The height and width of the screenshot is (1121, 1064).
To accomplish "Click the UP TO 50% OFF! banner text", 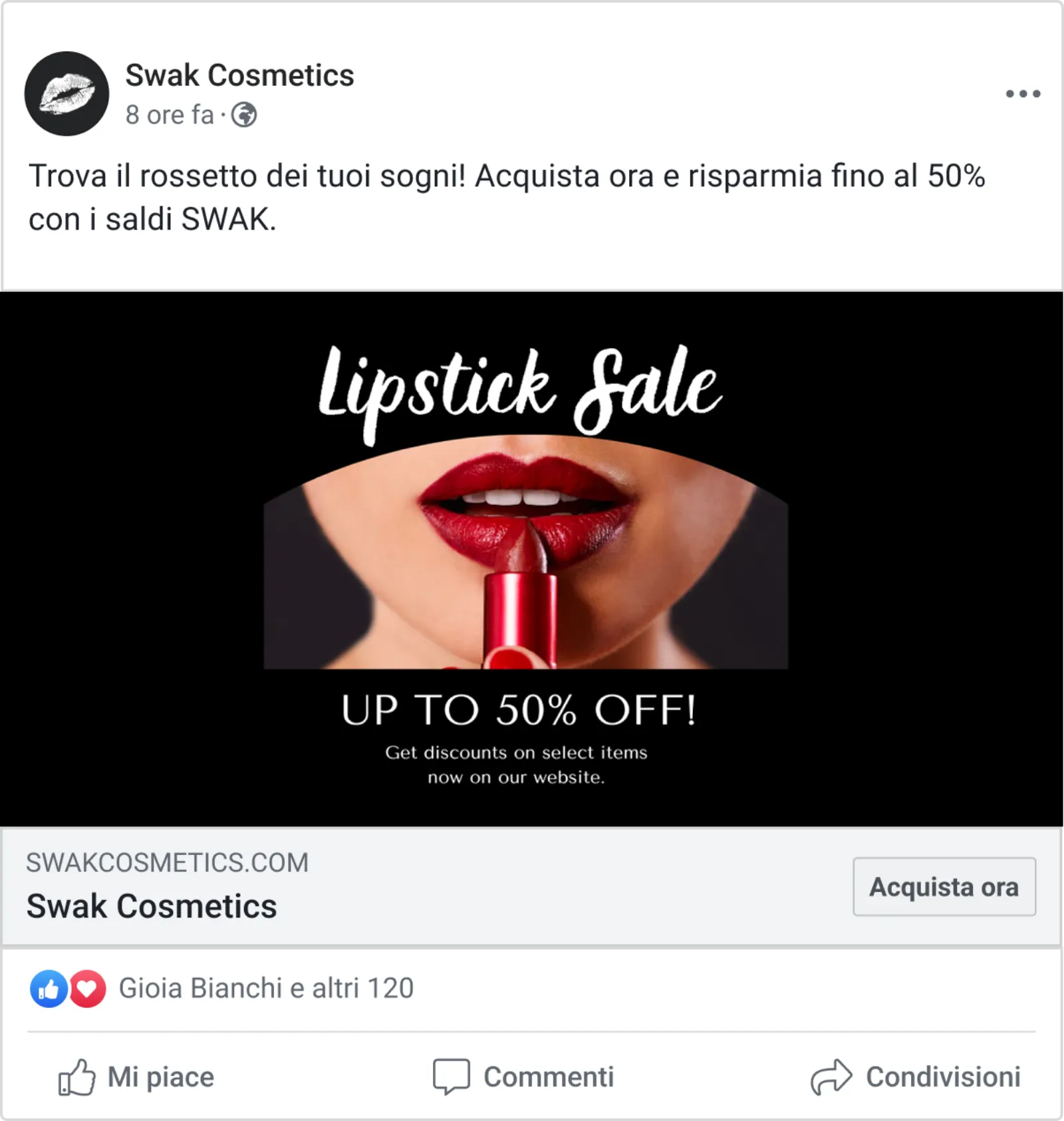I will point(519,710).
